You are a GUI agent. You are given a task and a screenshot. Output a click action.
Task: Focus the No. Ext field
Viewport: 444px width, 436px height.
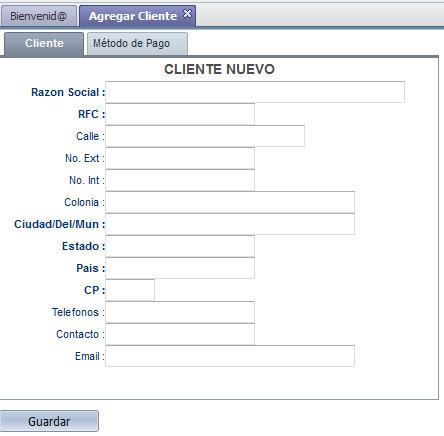[180, 158]
